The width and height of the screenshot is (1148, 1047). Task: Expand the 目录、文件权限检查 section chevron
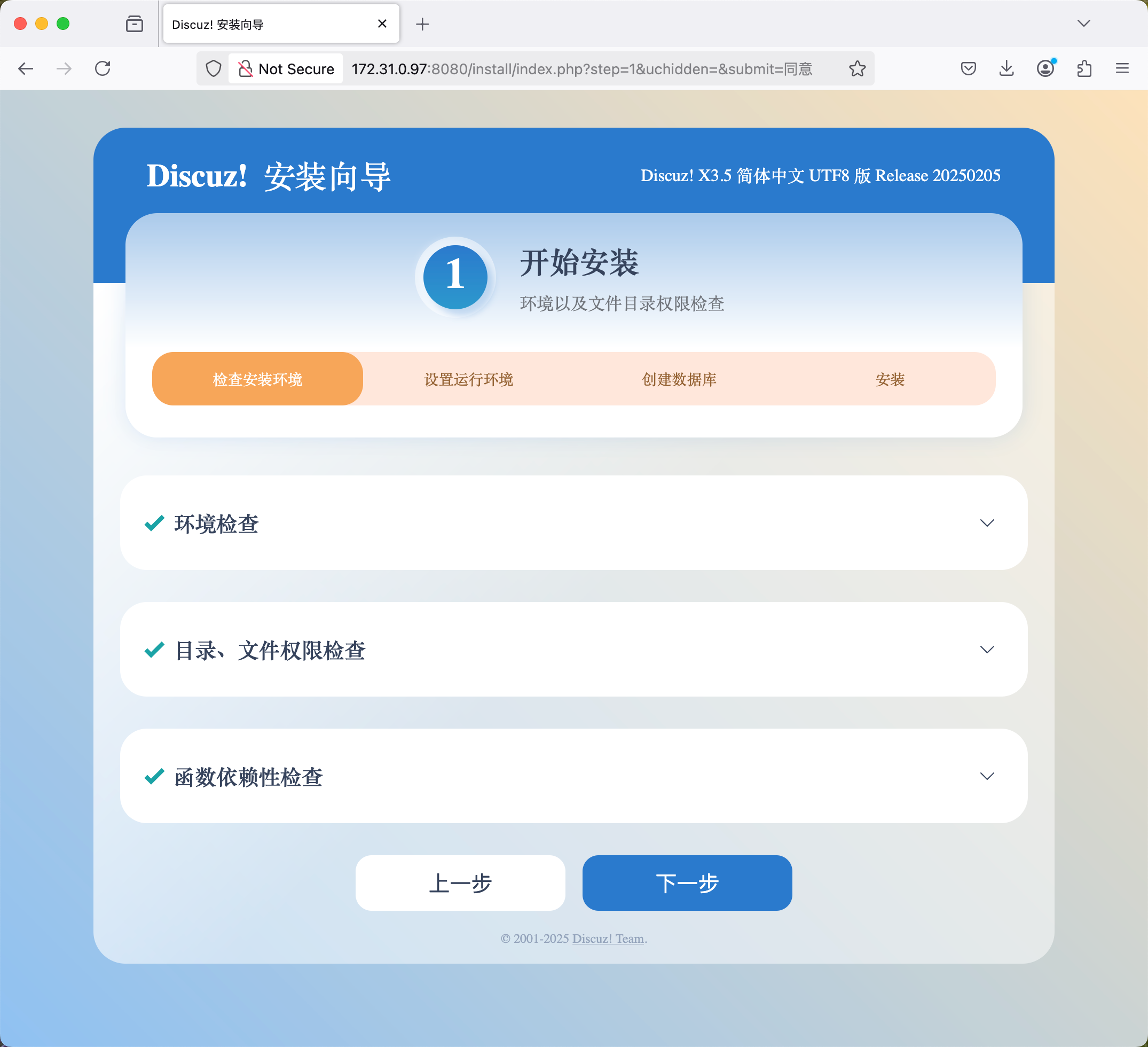point(987,650)
